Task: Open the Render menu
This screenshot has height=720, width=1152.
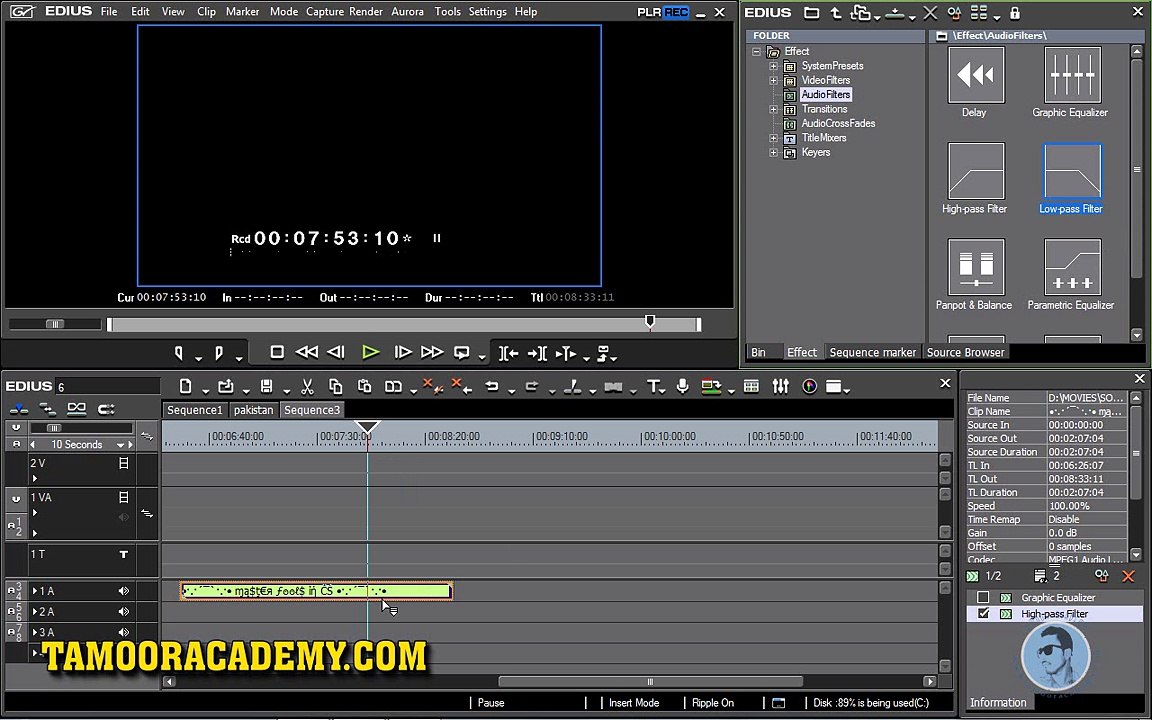Action: (365, 12)
